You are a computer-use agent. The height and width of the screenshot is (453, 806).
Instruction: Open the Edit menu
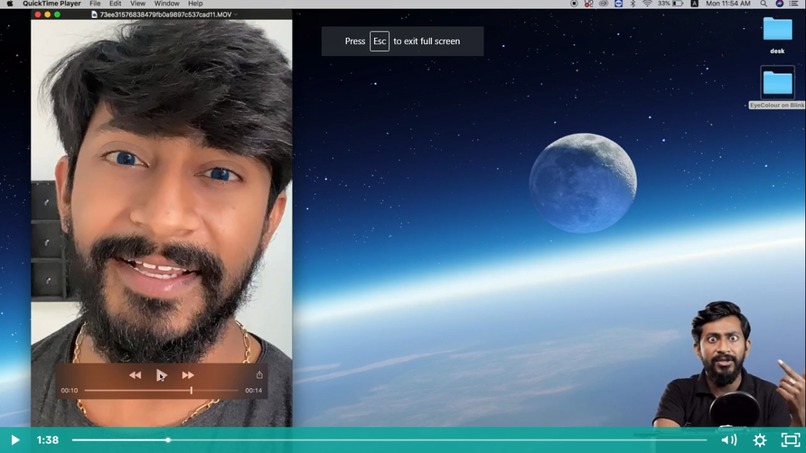coord(115,4)
